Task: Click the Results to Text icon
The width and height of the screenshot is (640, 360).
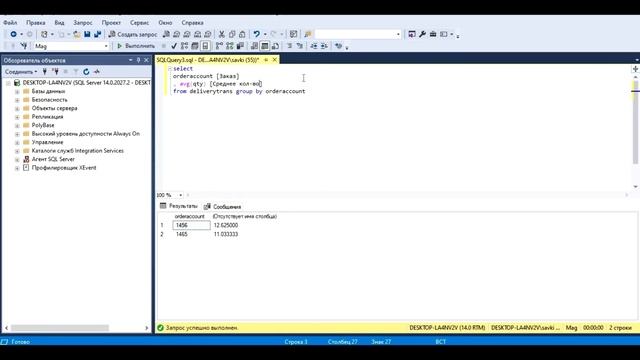Action: point(254,46)
